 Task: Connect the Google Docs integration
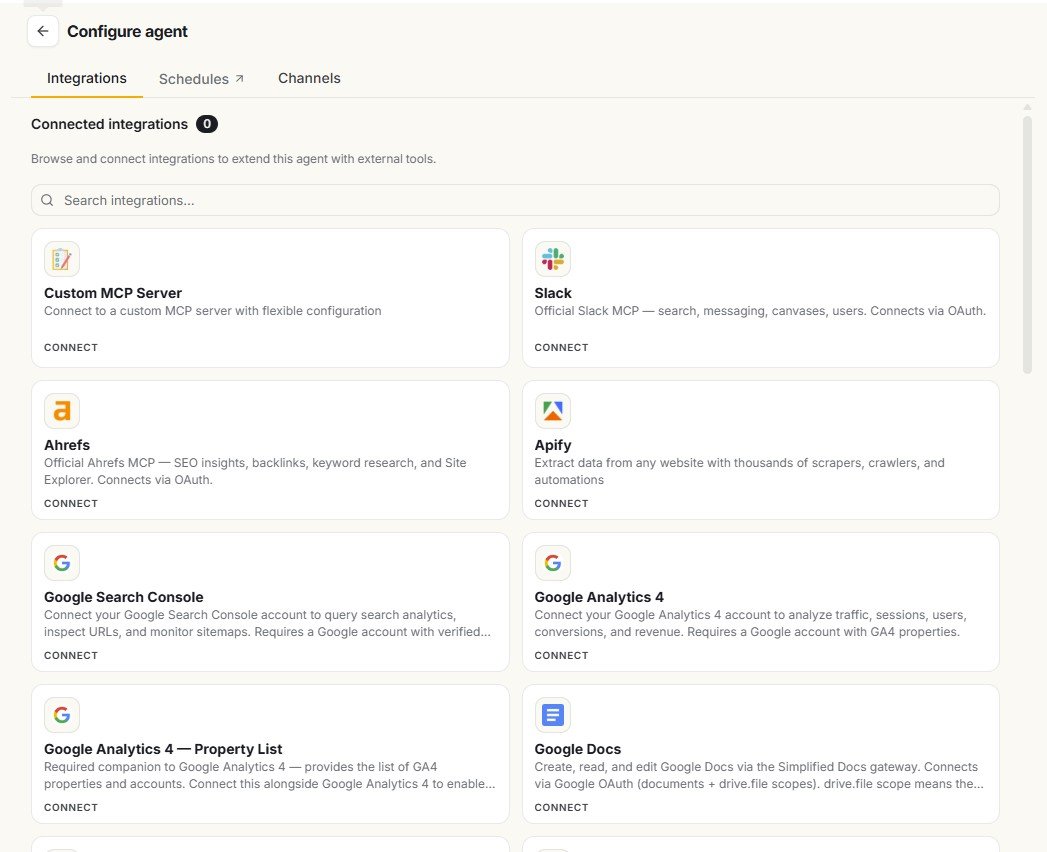coord(561,808)
